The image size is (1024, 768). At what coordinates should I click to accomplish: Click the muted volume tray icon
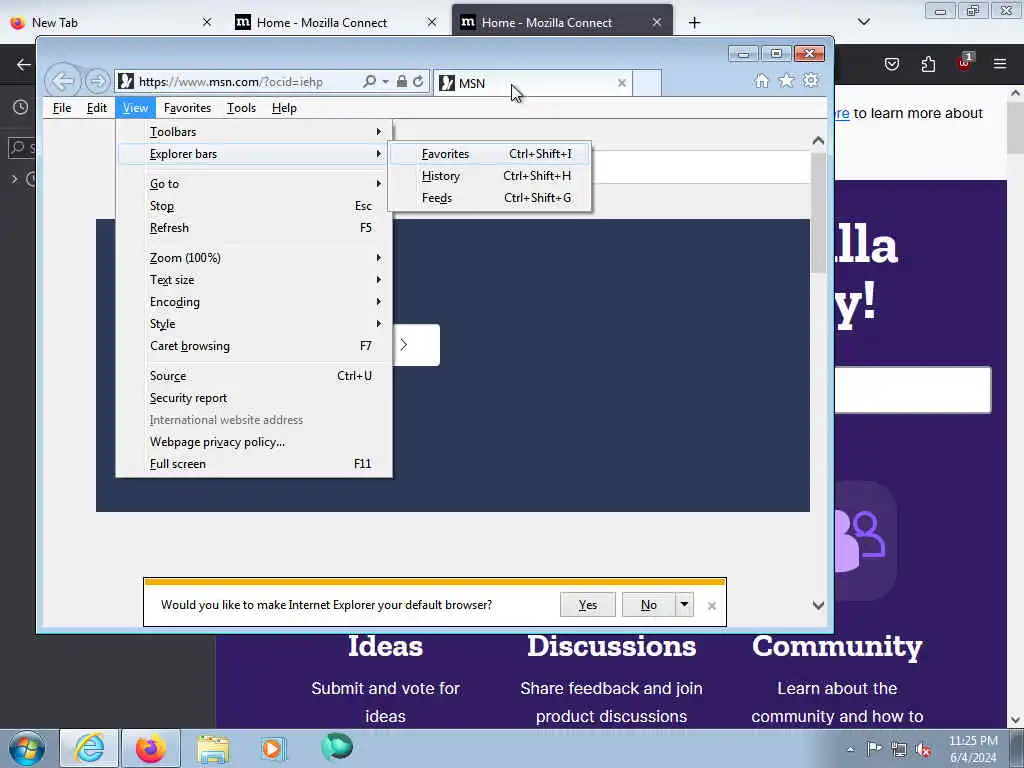click(923, 750)
